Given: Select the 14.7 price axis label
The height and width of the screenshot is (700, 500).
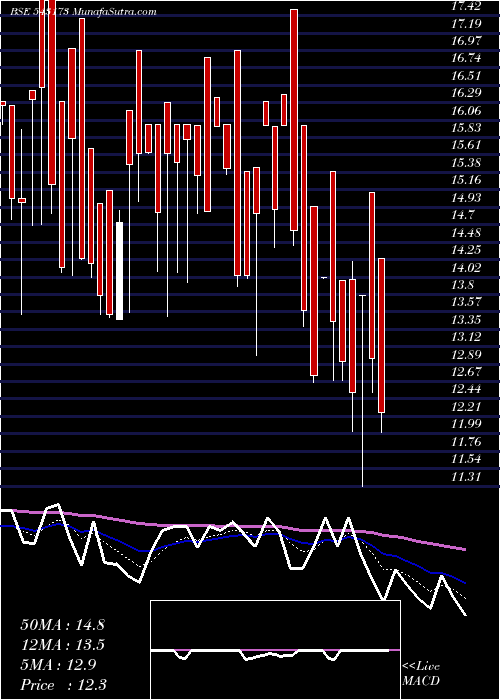Looking at the screenshot, I should pyautogui.click(x=463, y=215).
